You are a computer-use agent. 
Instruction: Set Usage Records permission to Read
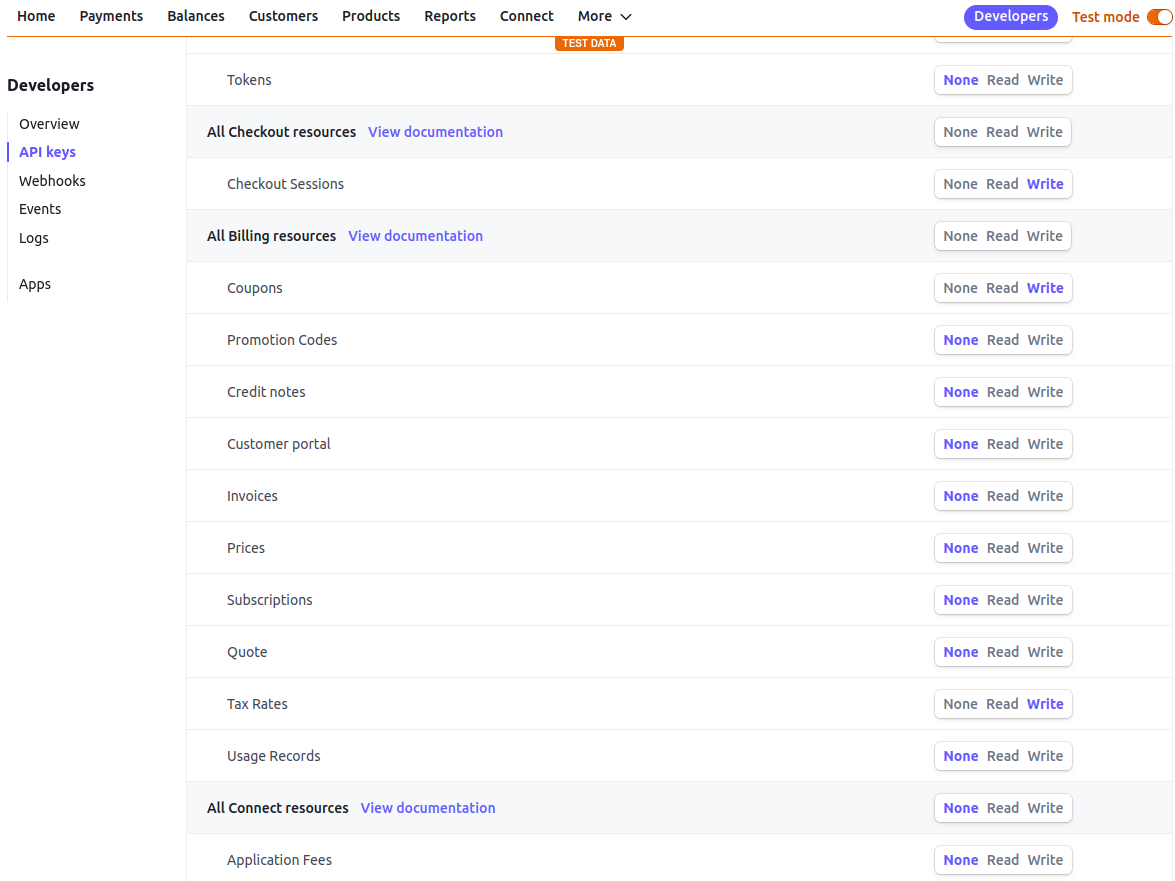pos(1003,756)
